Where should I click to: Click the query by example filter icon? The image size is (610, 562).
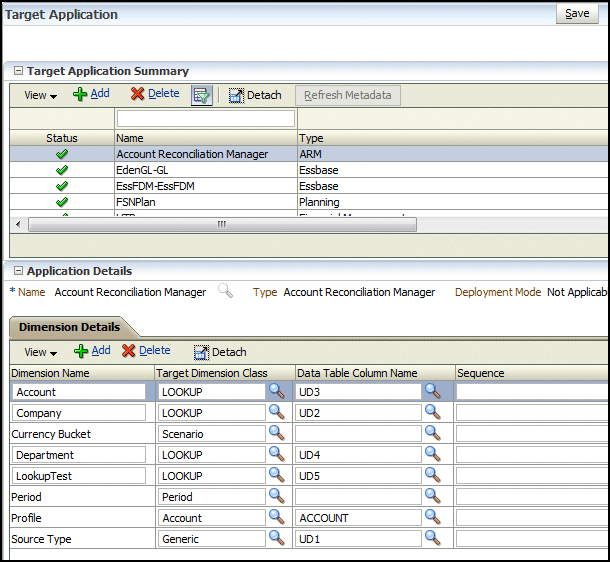click(202, 95)
